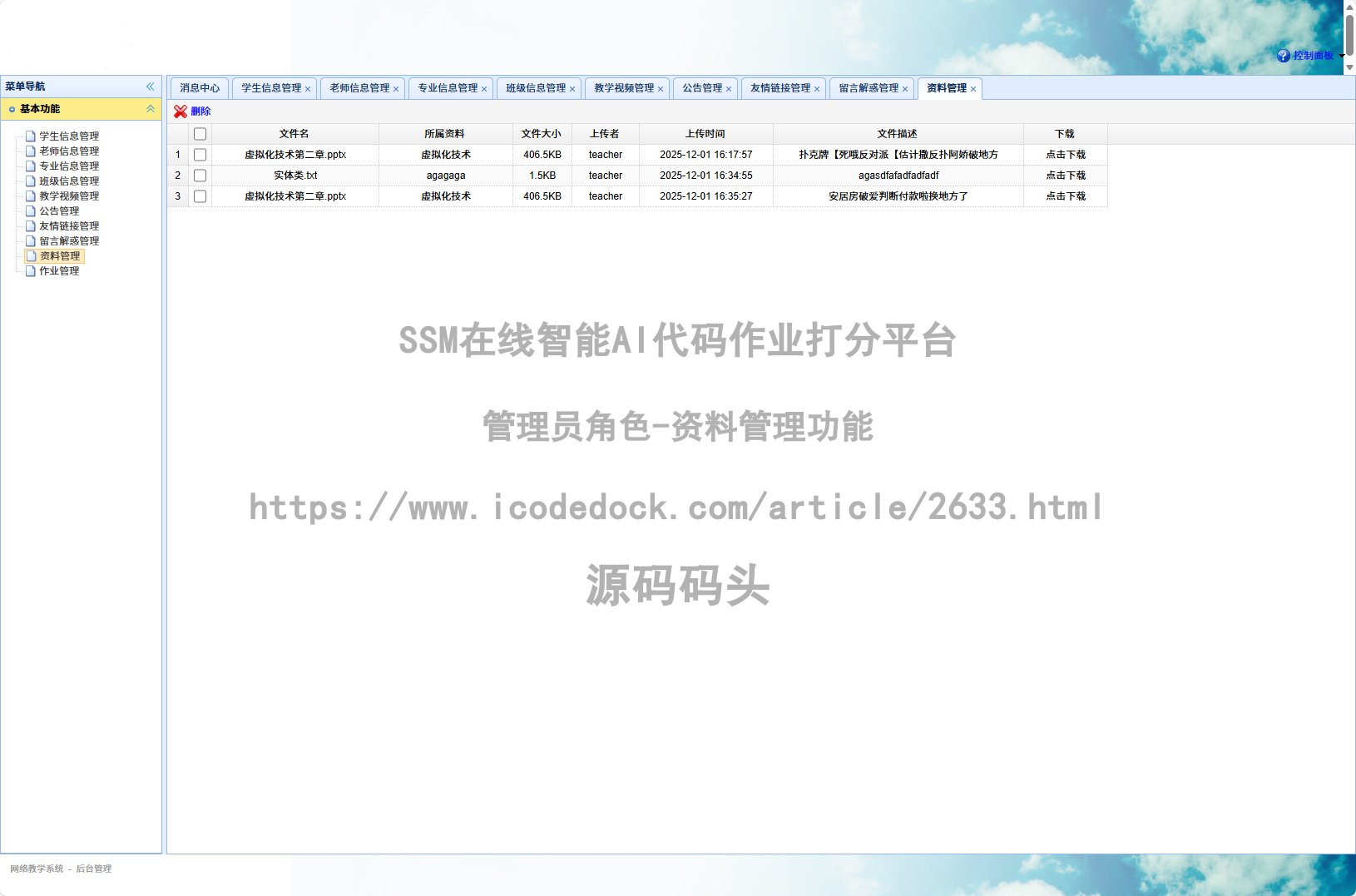Toggle the select-all checkbox in table header
Viewport: 1356px width, 896px height.
point(200,133)
